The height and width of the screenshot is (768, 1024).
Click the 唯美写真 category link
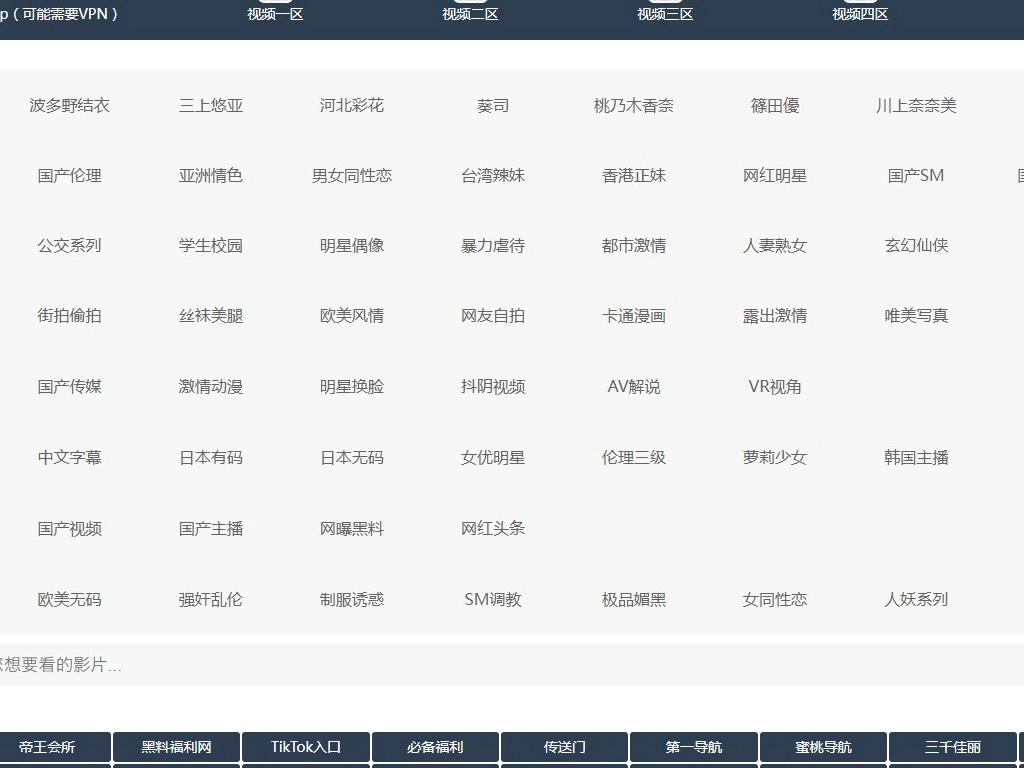coord(916,316)
